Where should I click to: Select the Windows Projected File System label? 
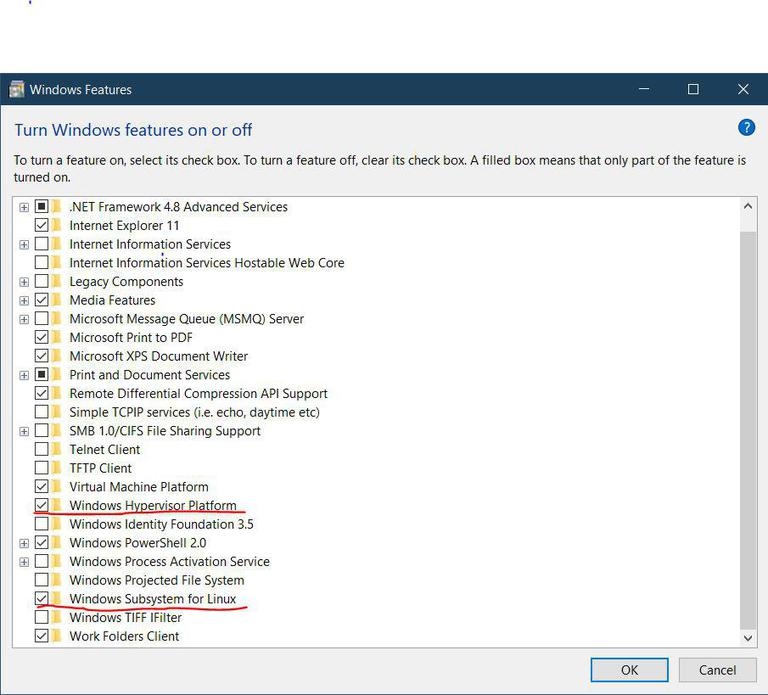coord(157,580)
